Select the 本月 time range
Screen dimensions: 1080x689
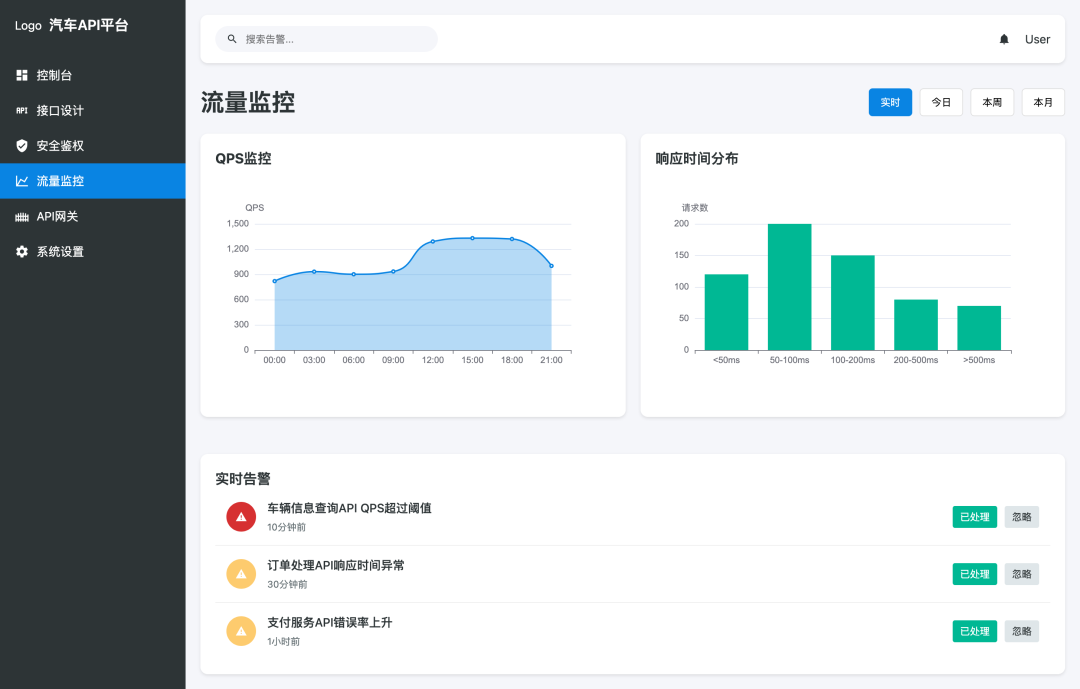tap(1043, 102)
